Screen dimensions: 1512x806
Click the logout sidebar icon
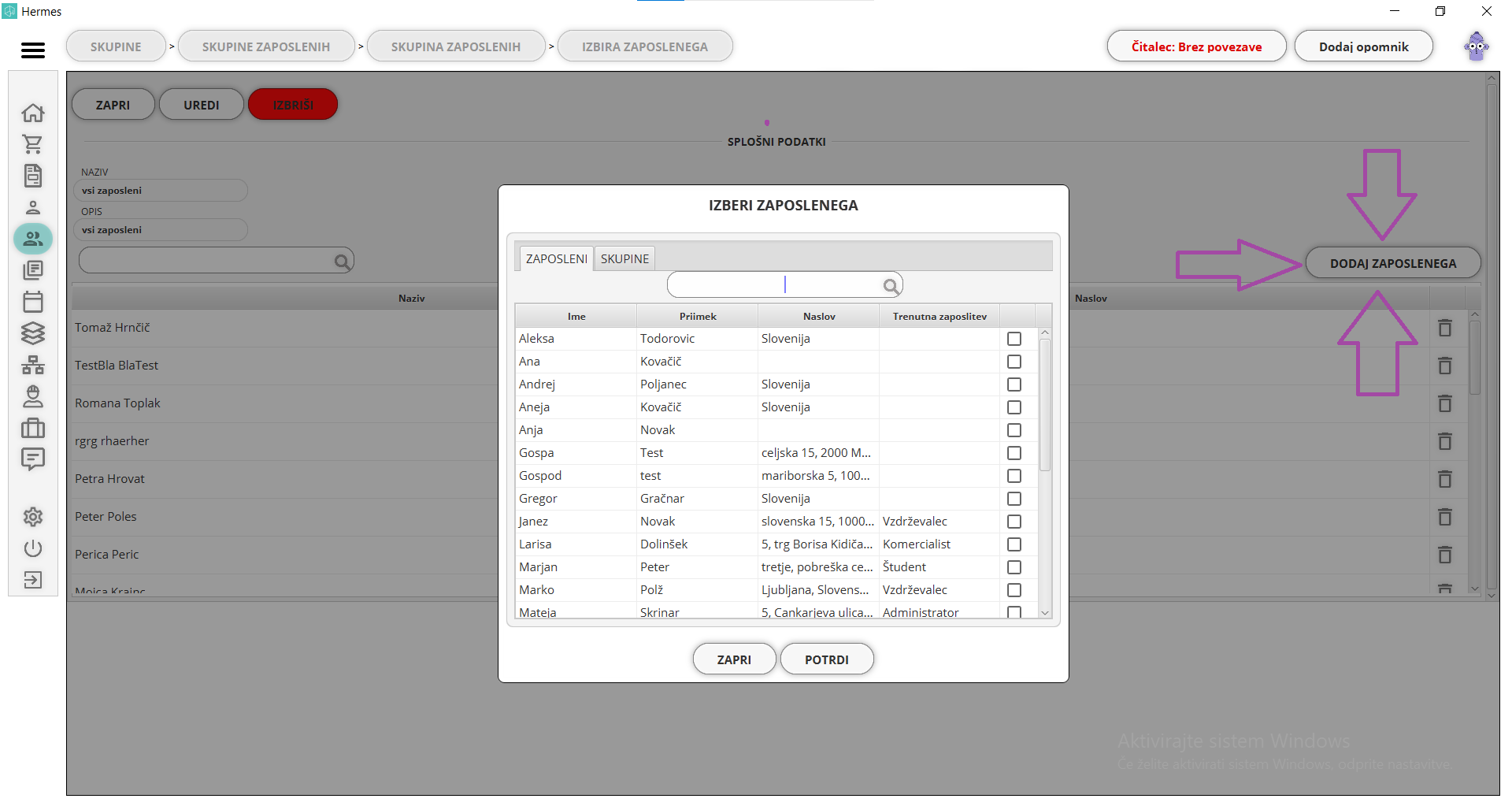(33, 580)
